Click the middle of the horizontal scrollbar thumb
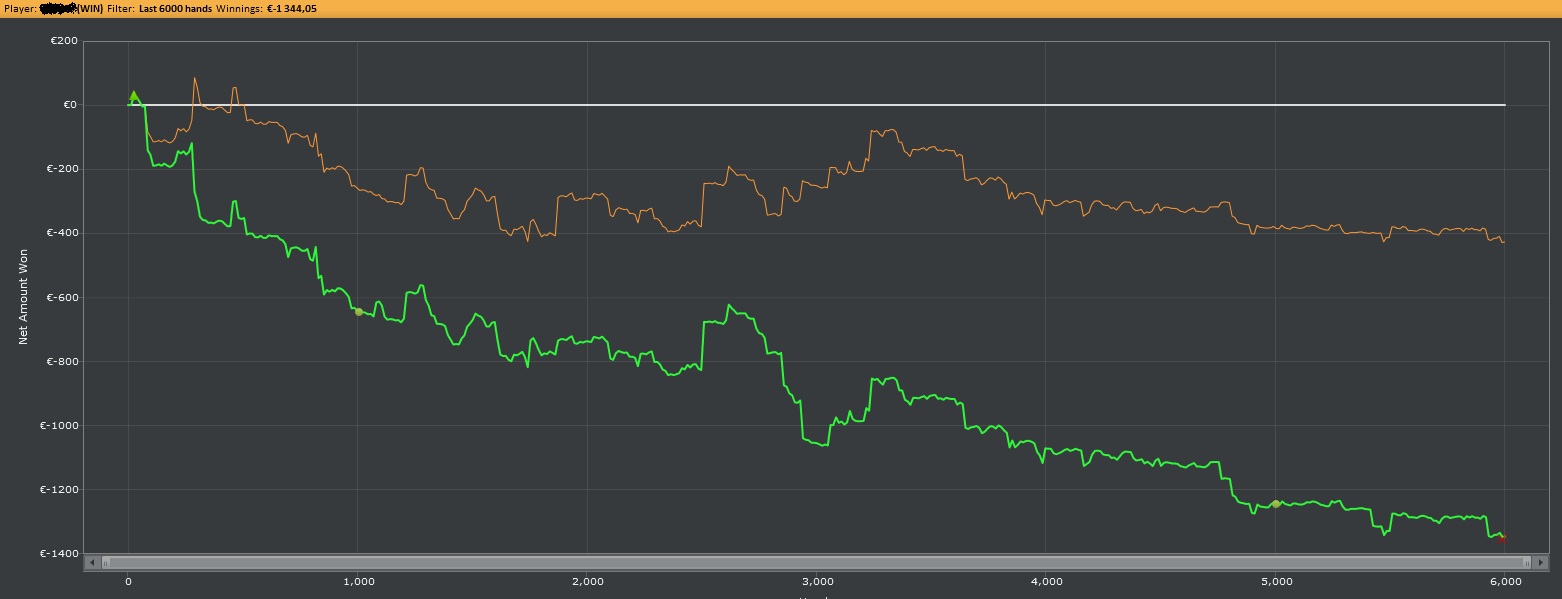This screenshot has height=599, width=1562. coord(816,563)
